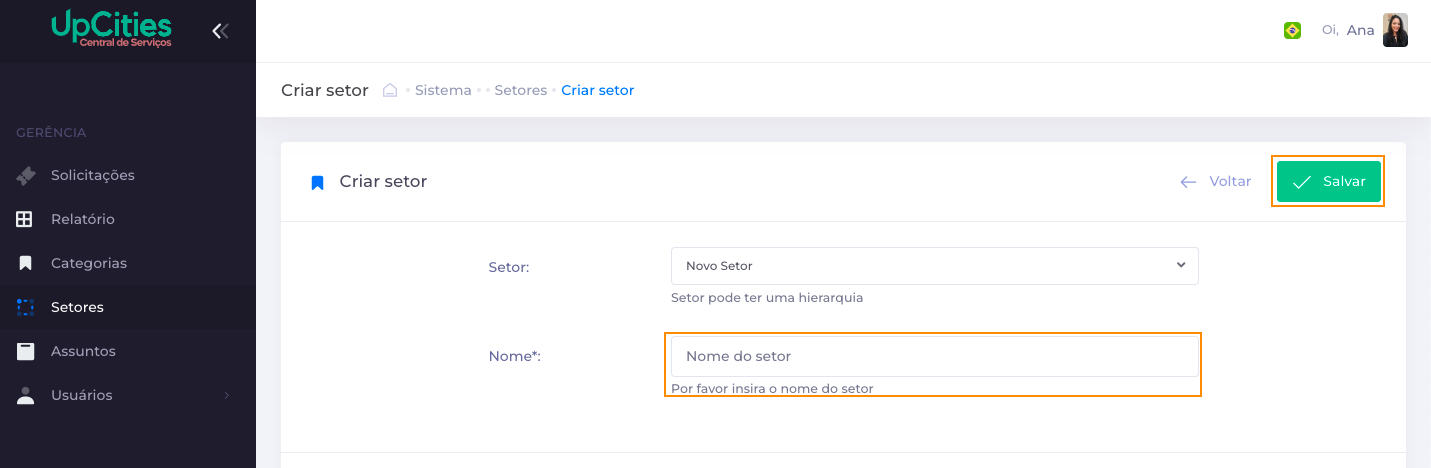Focus the Nome do setor input field
1431x468 pixels.
coord(934,356)
